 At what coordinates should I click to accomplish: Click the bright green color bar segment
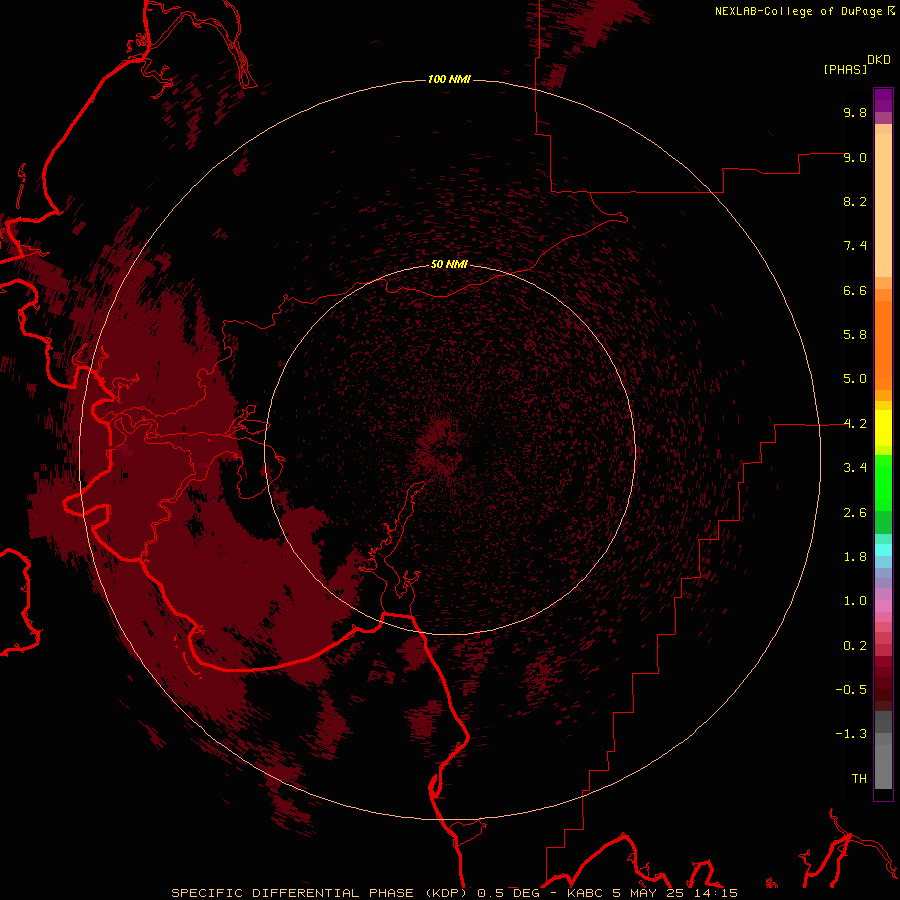click(x=883, y=484)
